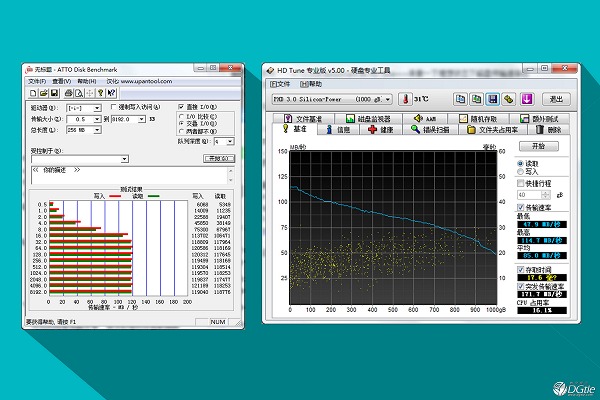Select the 基准 benchmark tab
Viewport: 600px width, 400px height.
(295, 129)
